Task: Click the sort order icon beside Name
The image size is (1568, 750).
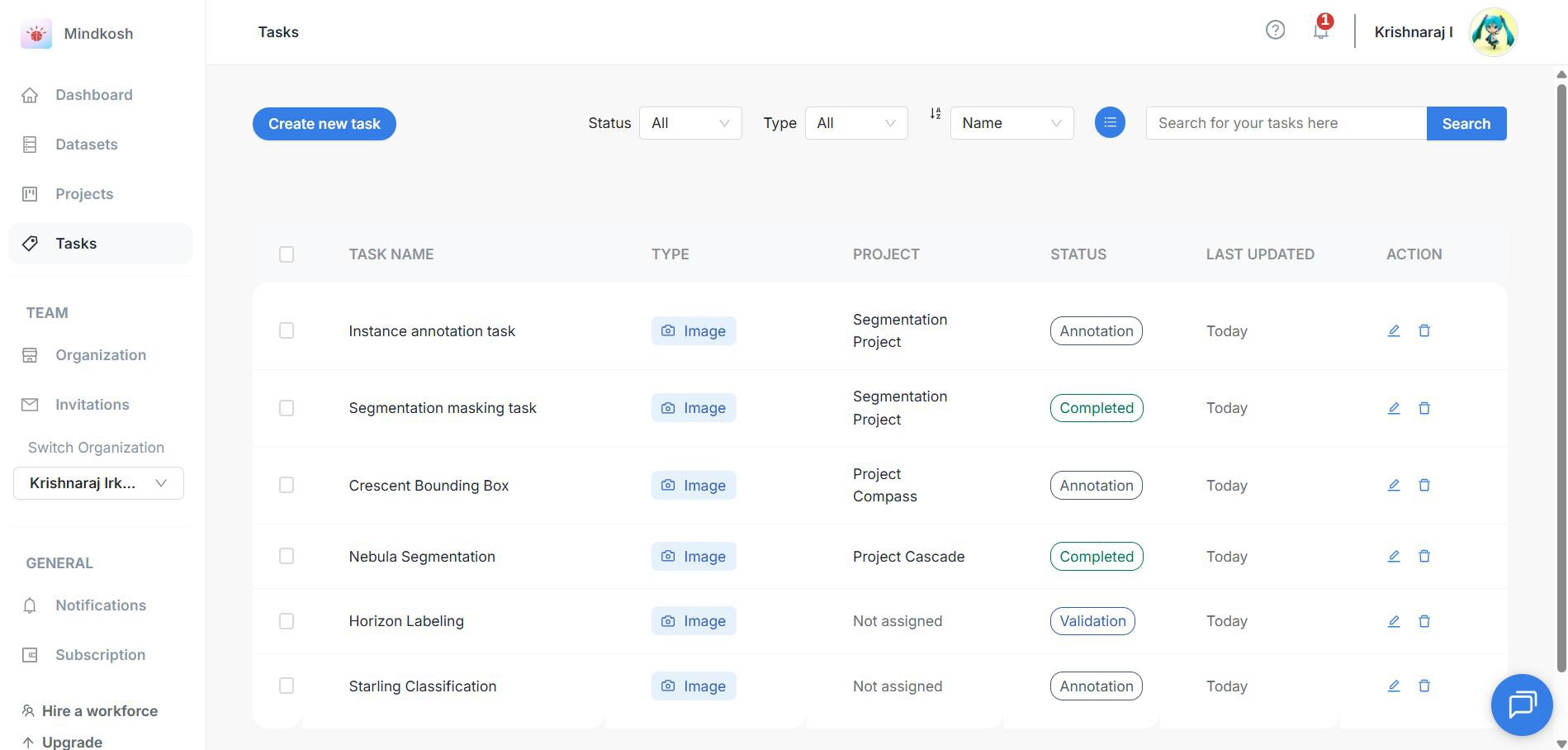Action: pos(936,114)
